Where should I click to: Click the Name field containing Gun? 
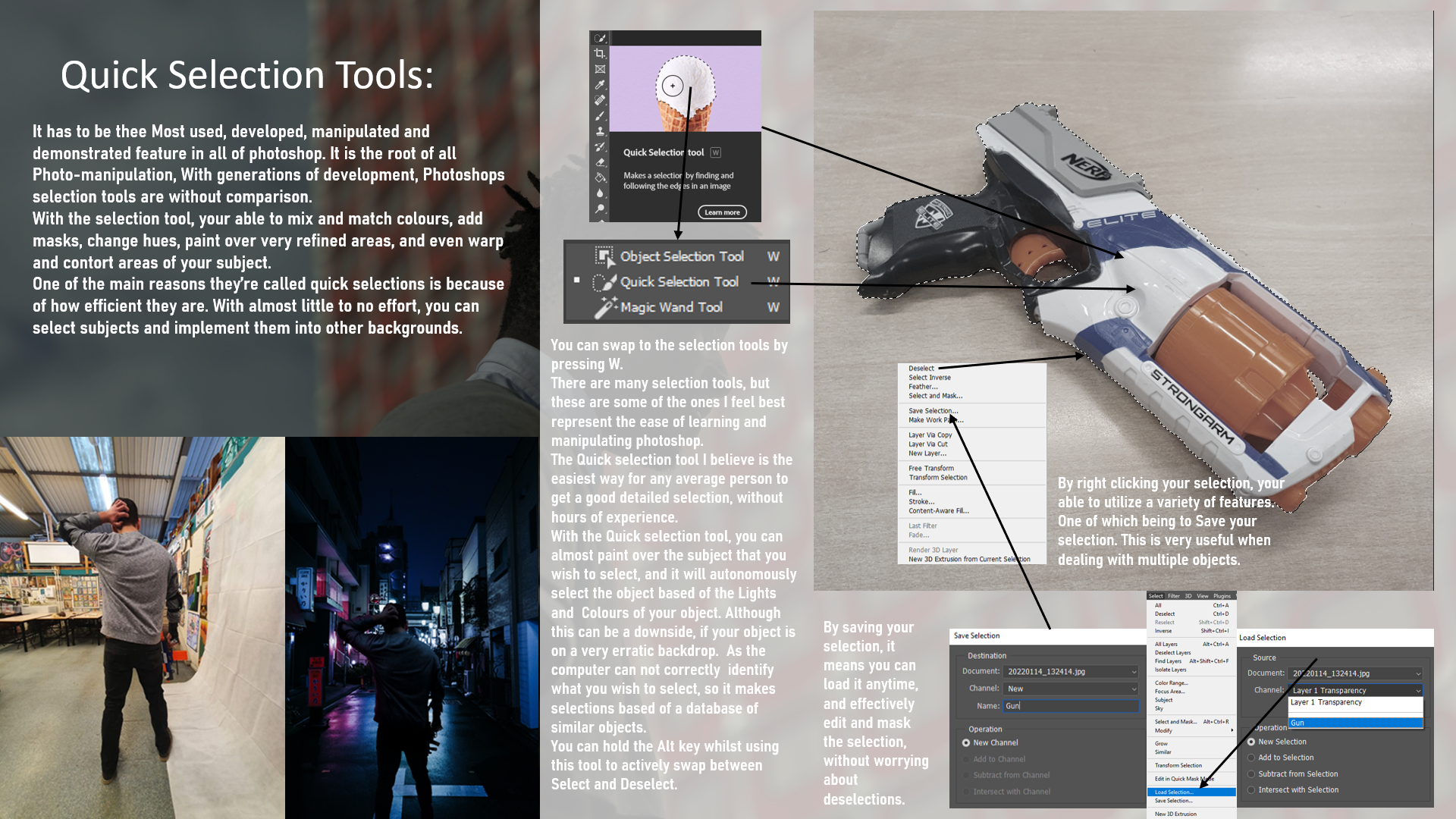(1071, 706)
